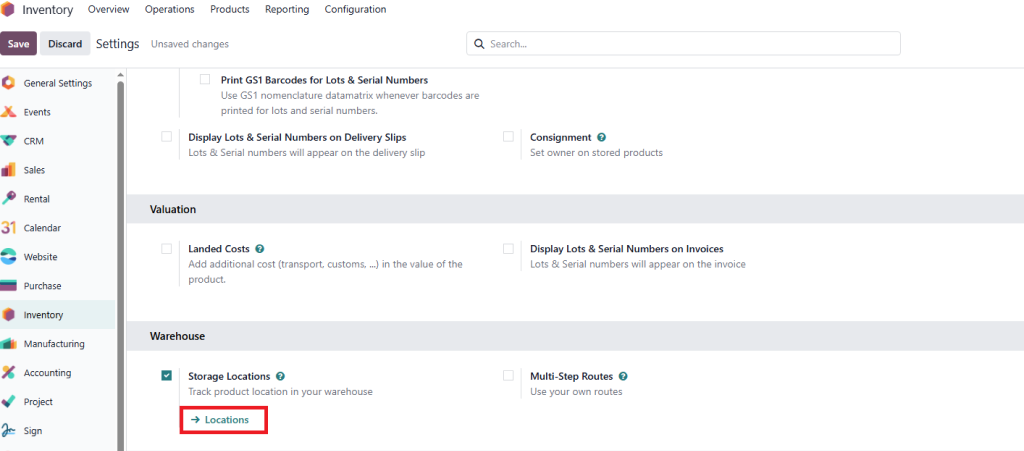Enable the Consignment checkbox

click(508, 137)
